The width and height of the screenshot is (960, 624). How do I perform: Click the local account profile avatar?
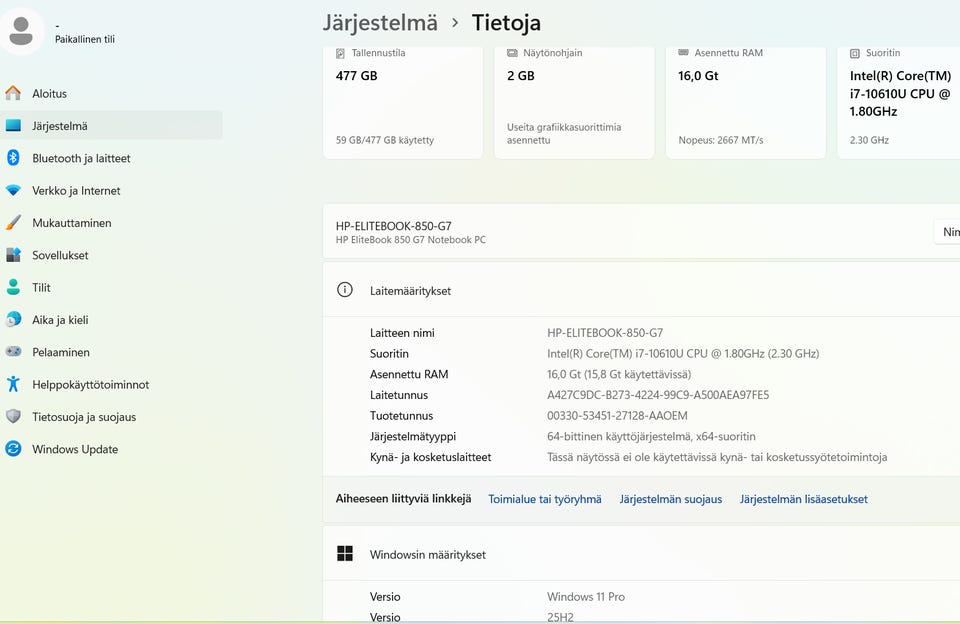pyautogui.click(x=21, y=31)
